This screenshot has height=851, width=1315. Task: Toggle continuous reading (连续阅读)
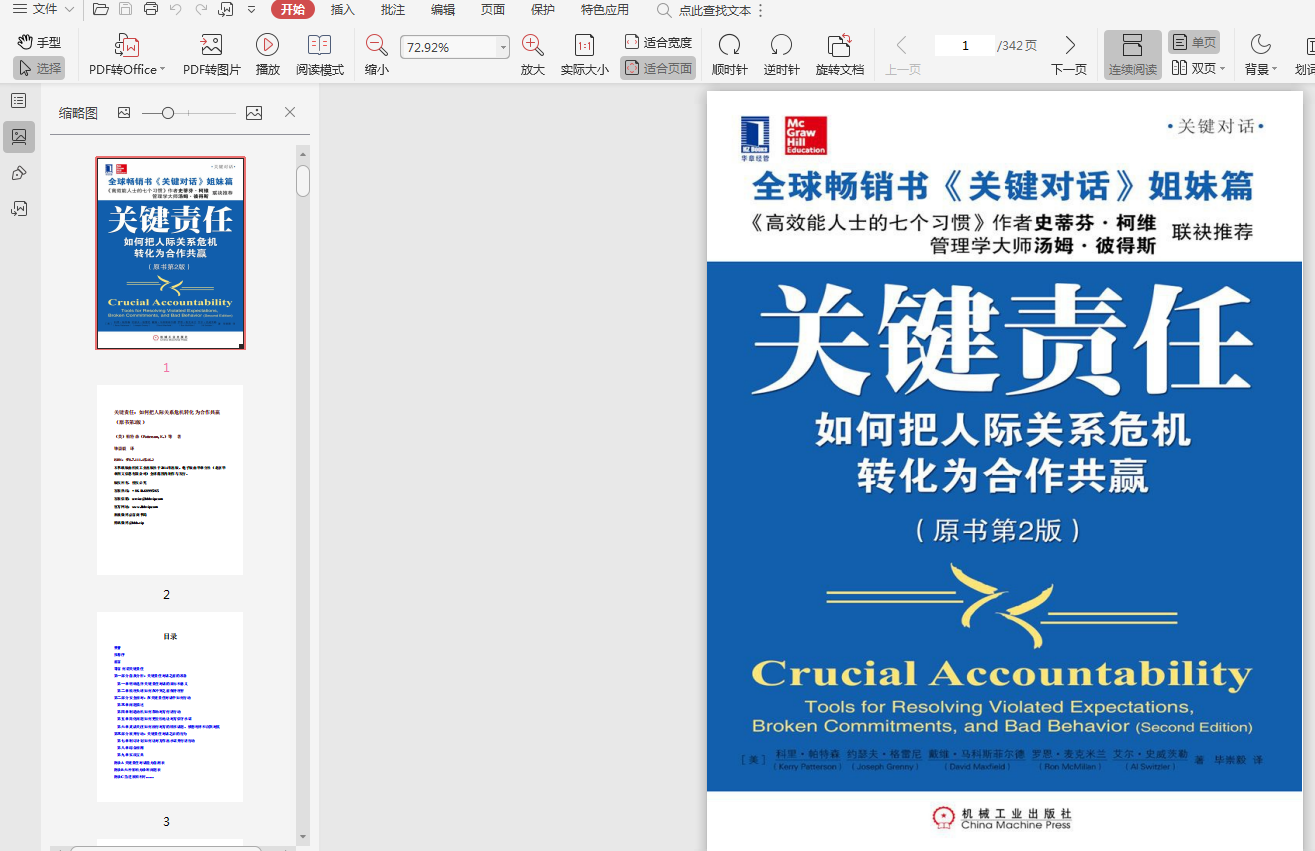coord(1133,55)
